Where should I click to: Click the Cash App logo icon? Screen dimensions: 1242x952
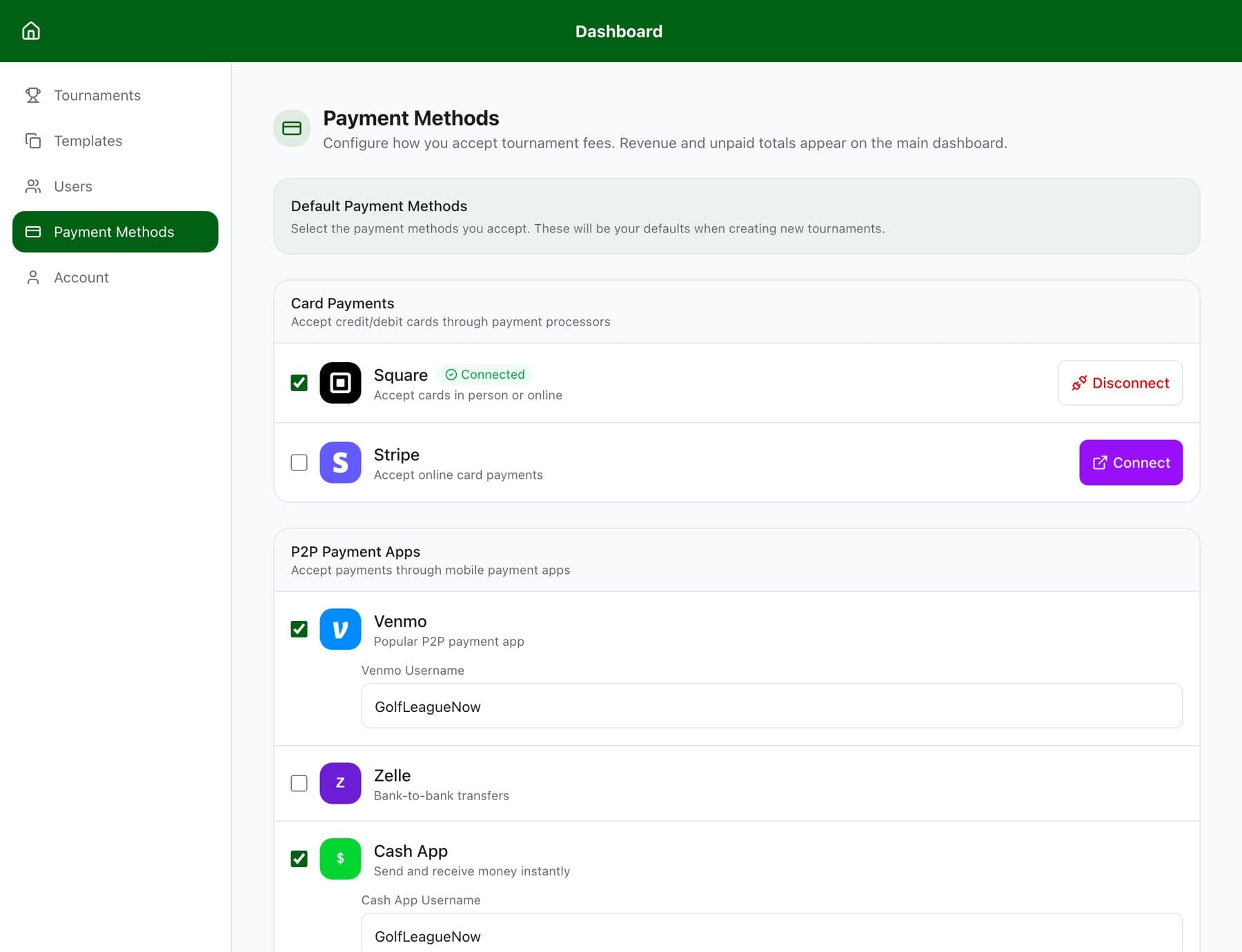(x=340, y=859)
